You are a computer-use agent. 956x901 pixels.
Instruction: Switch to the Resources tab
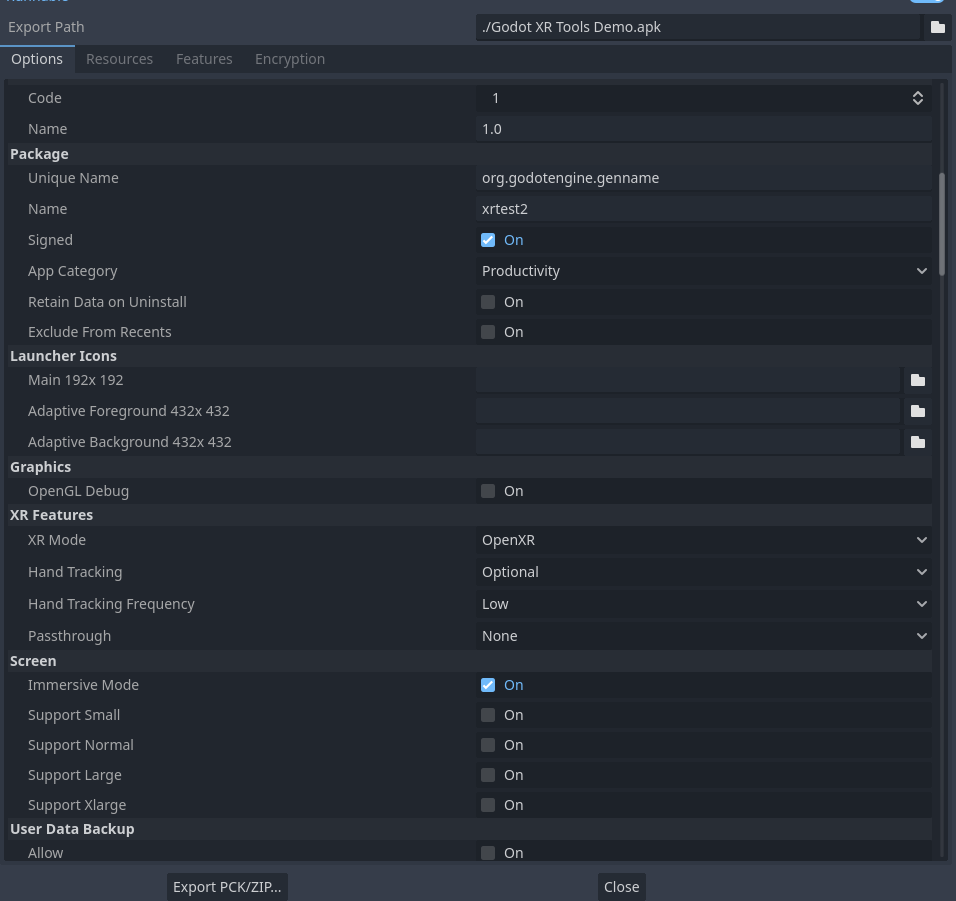click(x=119, y=59)
